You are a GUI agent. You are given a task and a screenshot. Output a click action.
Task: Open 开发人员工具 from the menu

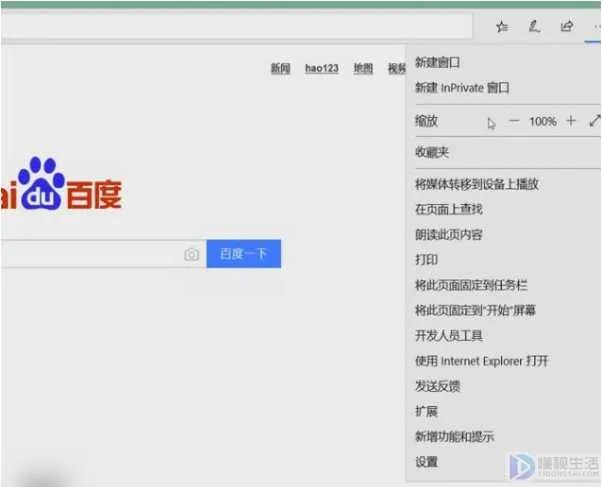point(448,335)
